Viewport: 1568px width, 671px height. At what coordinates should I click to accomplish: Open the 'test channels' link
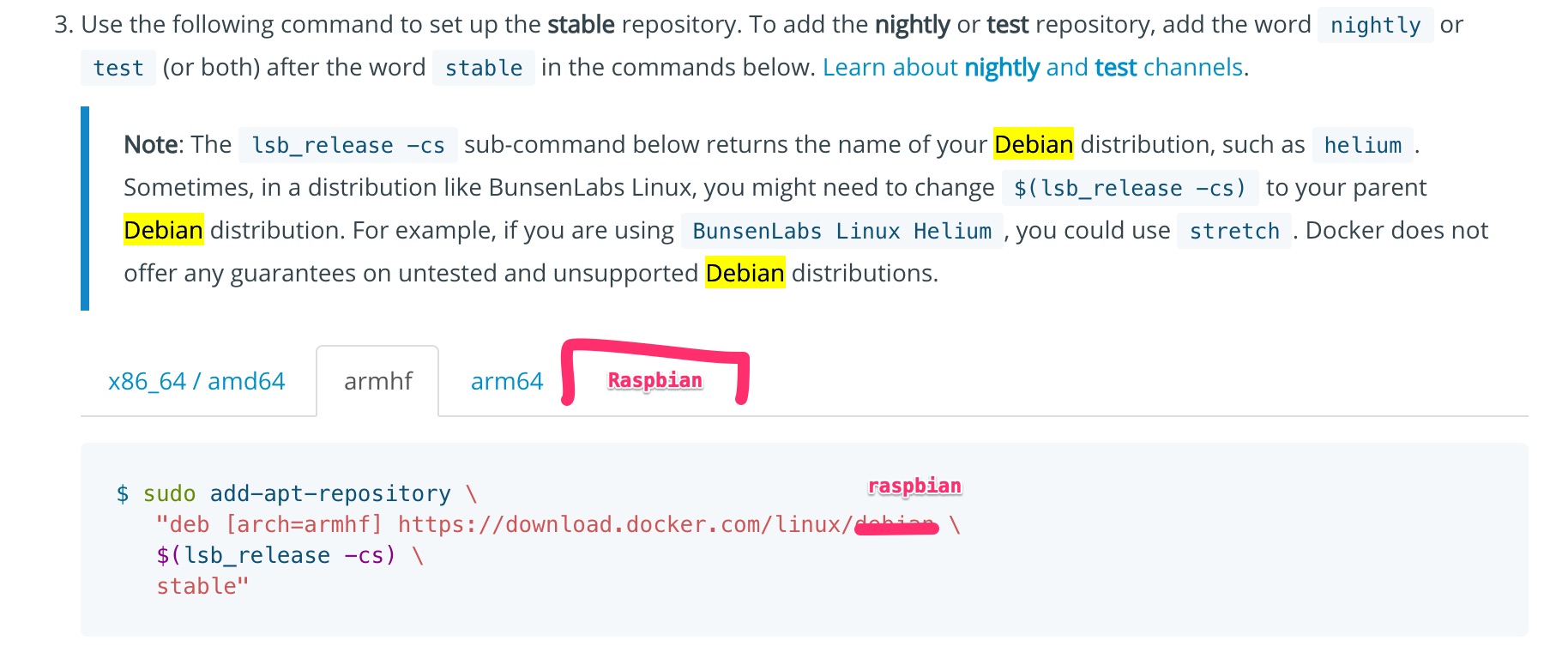1170,67
